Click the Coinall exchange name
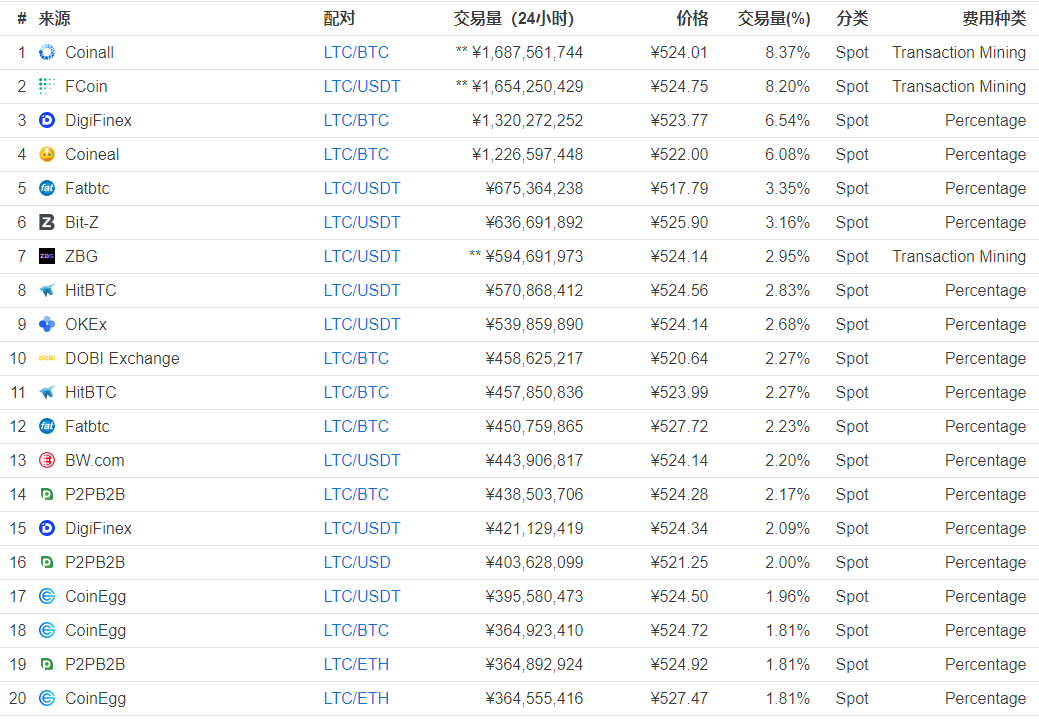Image resolution: width=1039 pixels, height=720 pixels. coord(89,52)
